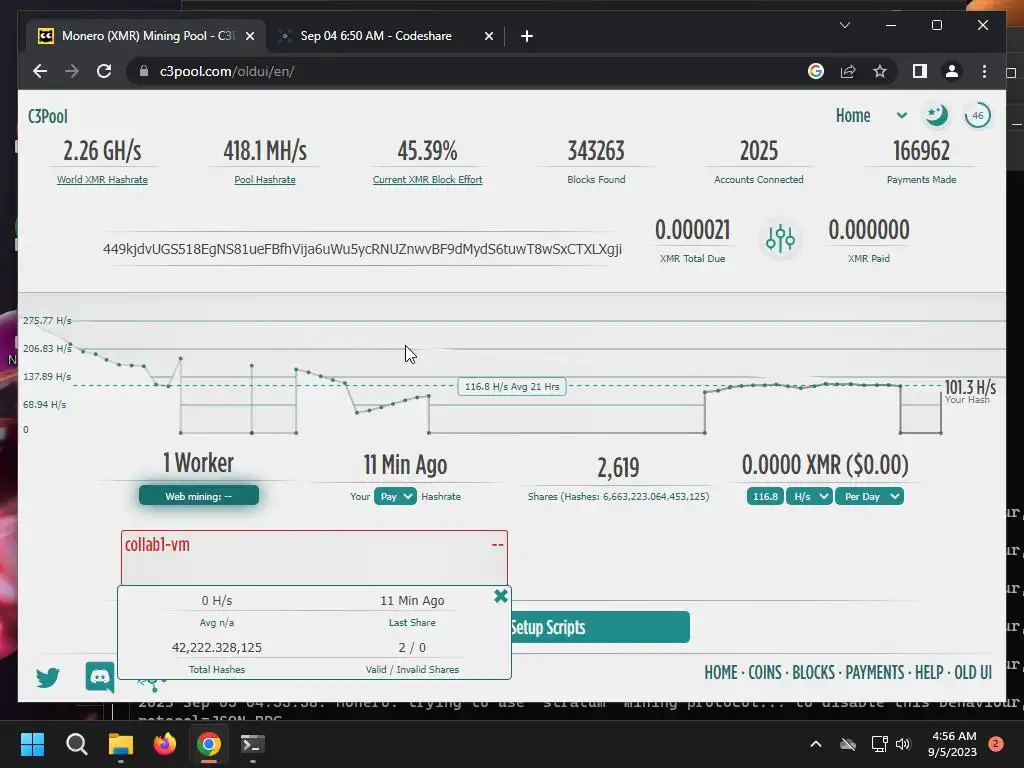Toggle the browser side panel
This screenshot has width=1024, height=768.
[x=920, y=71]
